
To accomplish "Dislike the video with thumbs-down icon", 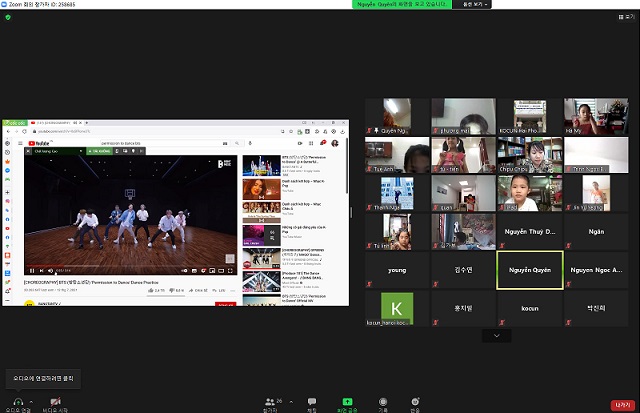I will coord(172,290).
